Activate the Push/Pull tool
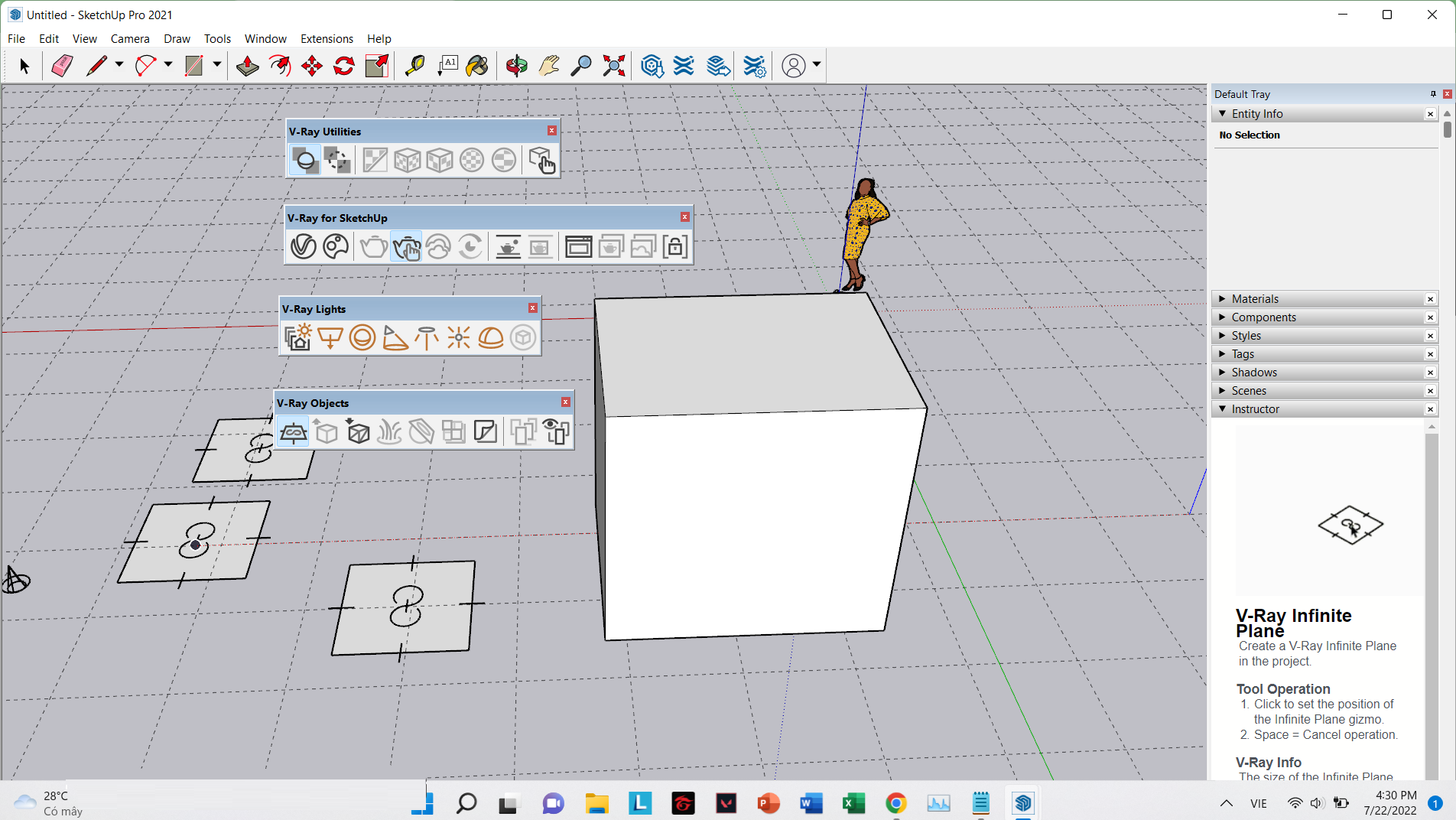 click(x=247, y=66)
